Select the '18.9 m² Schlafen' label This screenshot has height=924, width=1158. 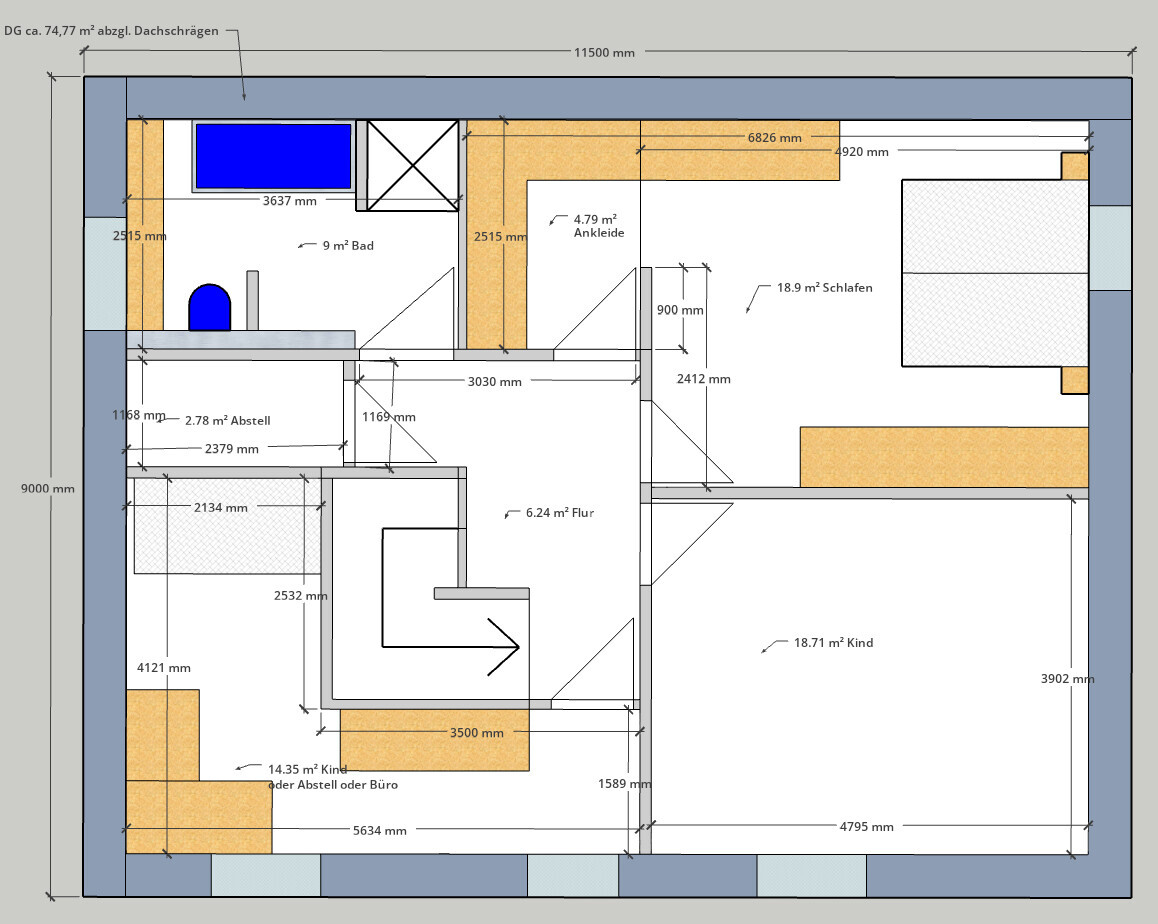coord(824,288)
